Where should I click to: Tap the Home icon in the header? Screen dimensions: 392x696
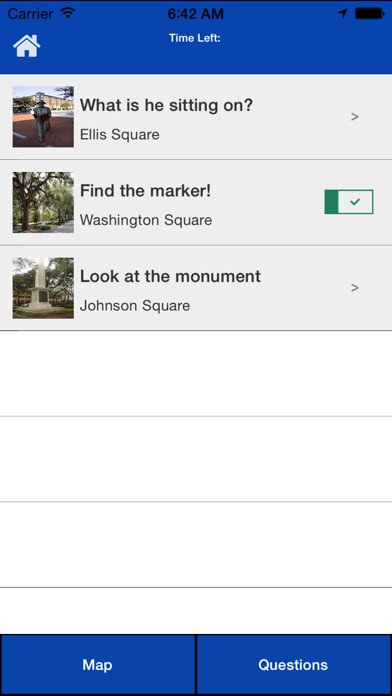27,46
